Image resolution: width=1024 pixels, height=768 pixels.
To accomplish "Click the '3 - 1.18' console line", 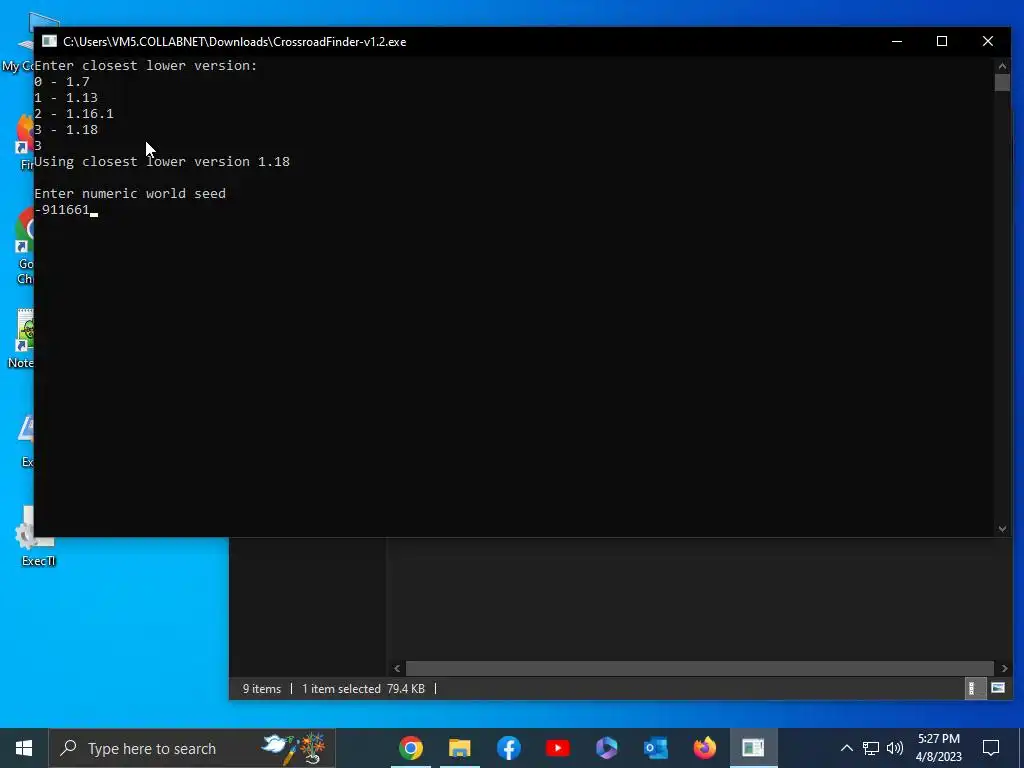I will click(x=66, y=129).
